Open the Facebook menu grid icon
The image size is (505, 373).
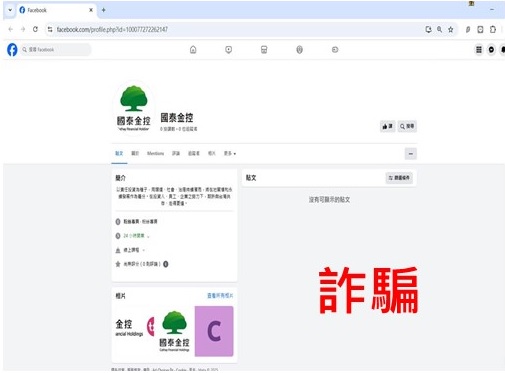point(479,50)
